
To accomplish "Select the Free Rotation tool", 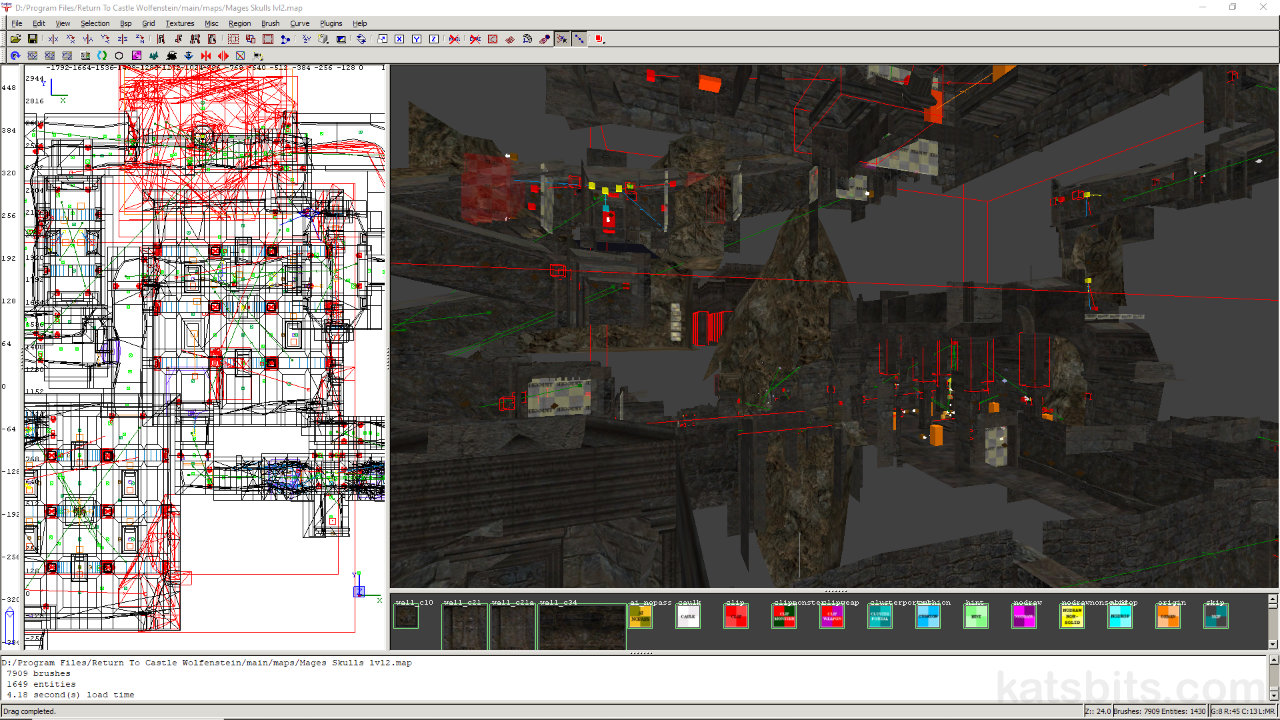I will [x=361, y=39].
